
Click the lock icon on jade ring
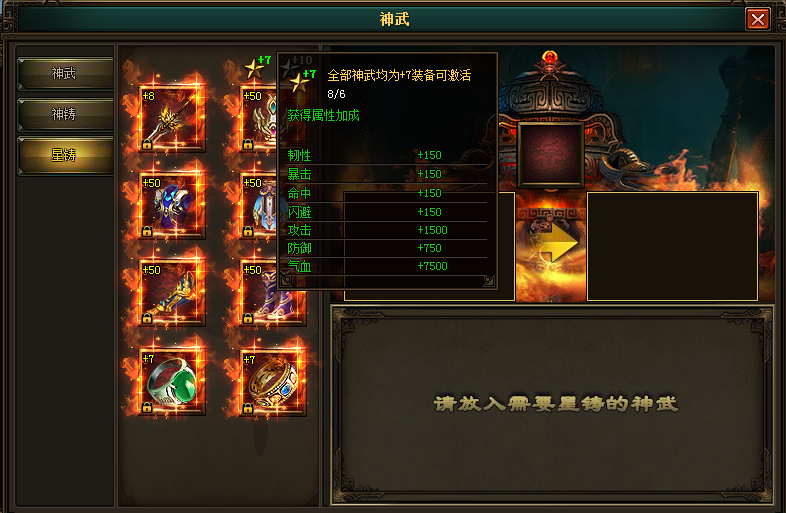click(x=147, y=407)
